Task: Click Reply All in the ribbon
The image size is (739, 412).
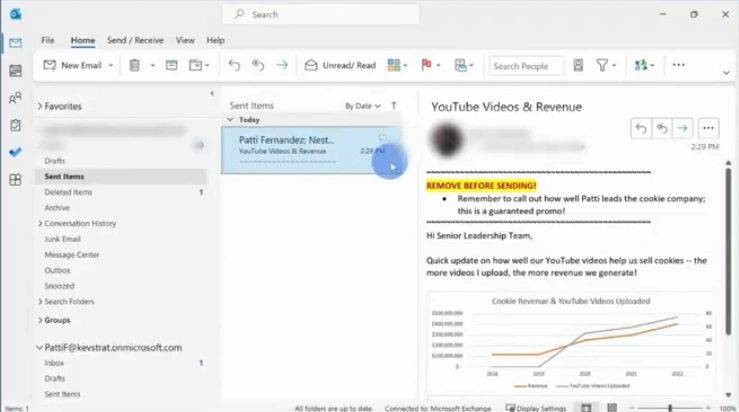Action: pyautogui.click(x=258, y=65)
